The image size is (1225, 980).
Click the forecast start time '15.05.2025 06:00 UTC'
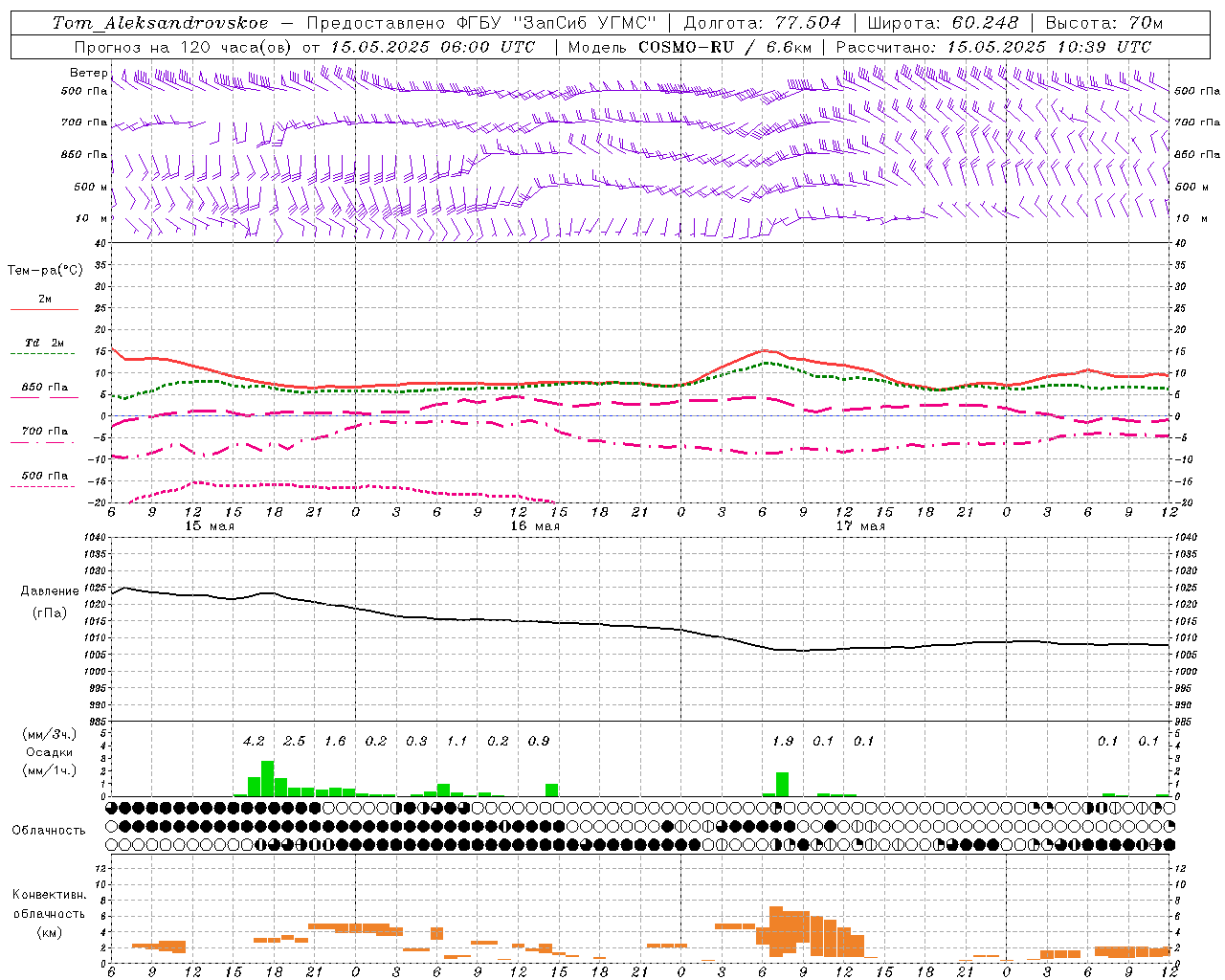(x=433, y=47)
